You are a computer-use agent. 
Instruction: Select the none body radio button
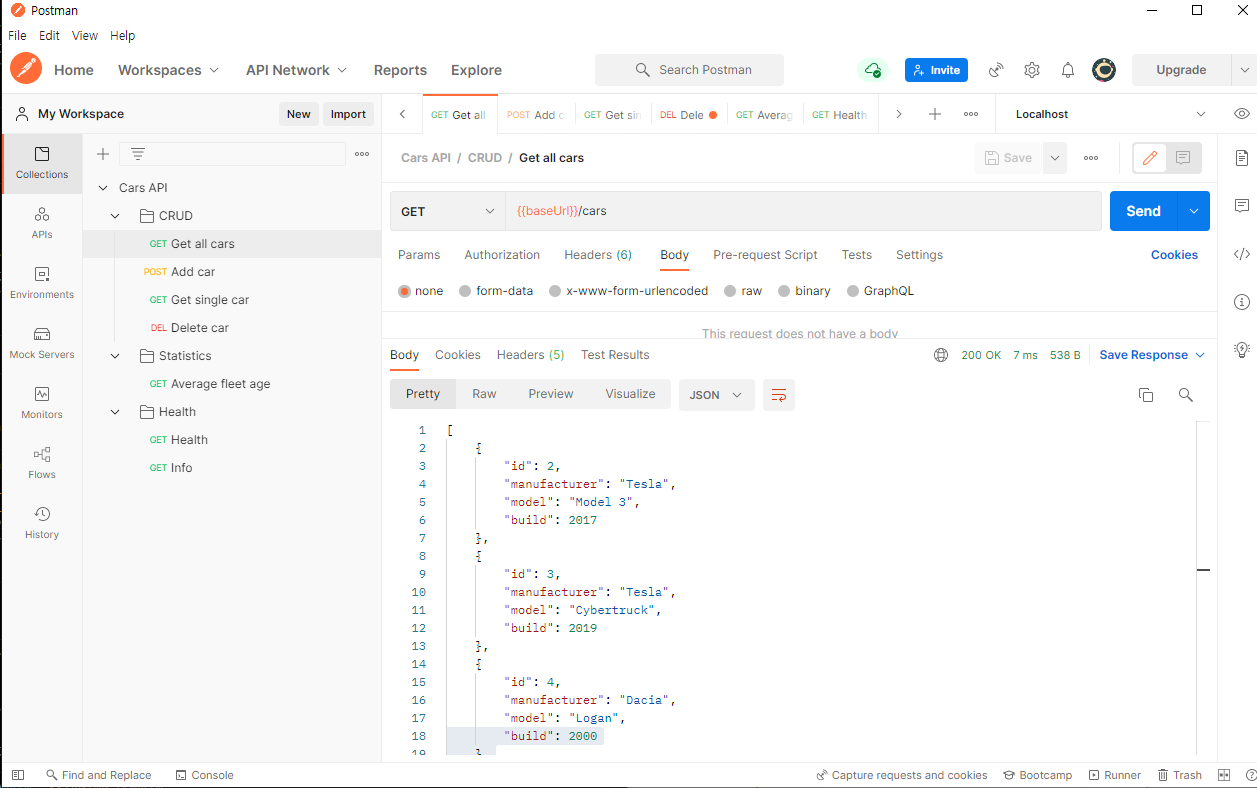click(405, 291)
